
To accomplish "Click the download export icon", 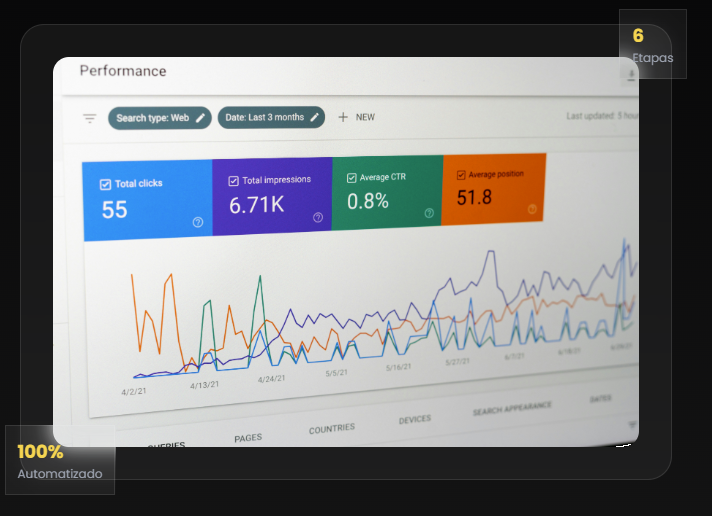I will [x=631, y=76].
